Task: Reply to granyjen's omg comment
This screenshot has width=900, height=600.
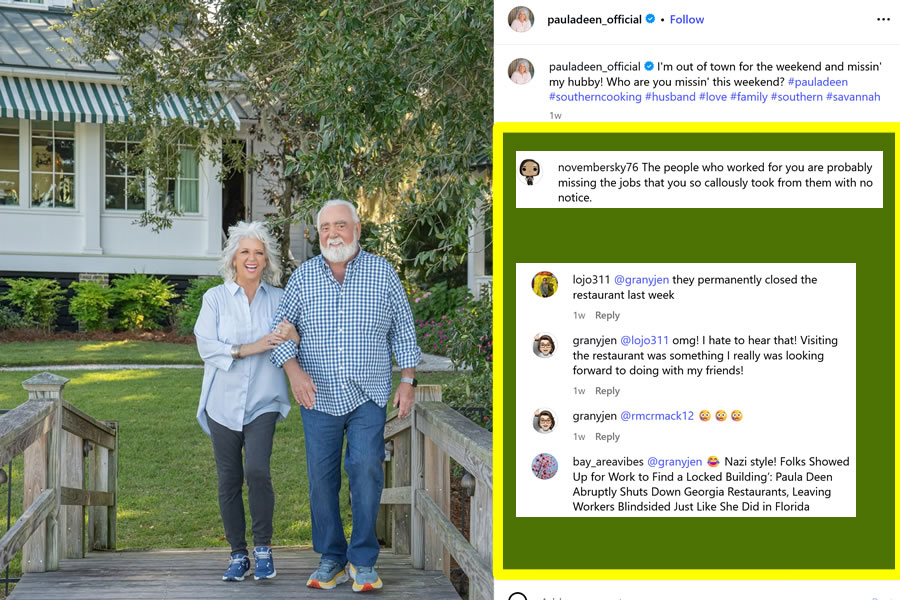Action: point(607,390)
